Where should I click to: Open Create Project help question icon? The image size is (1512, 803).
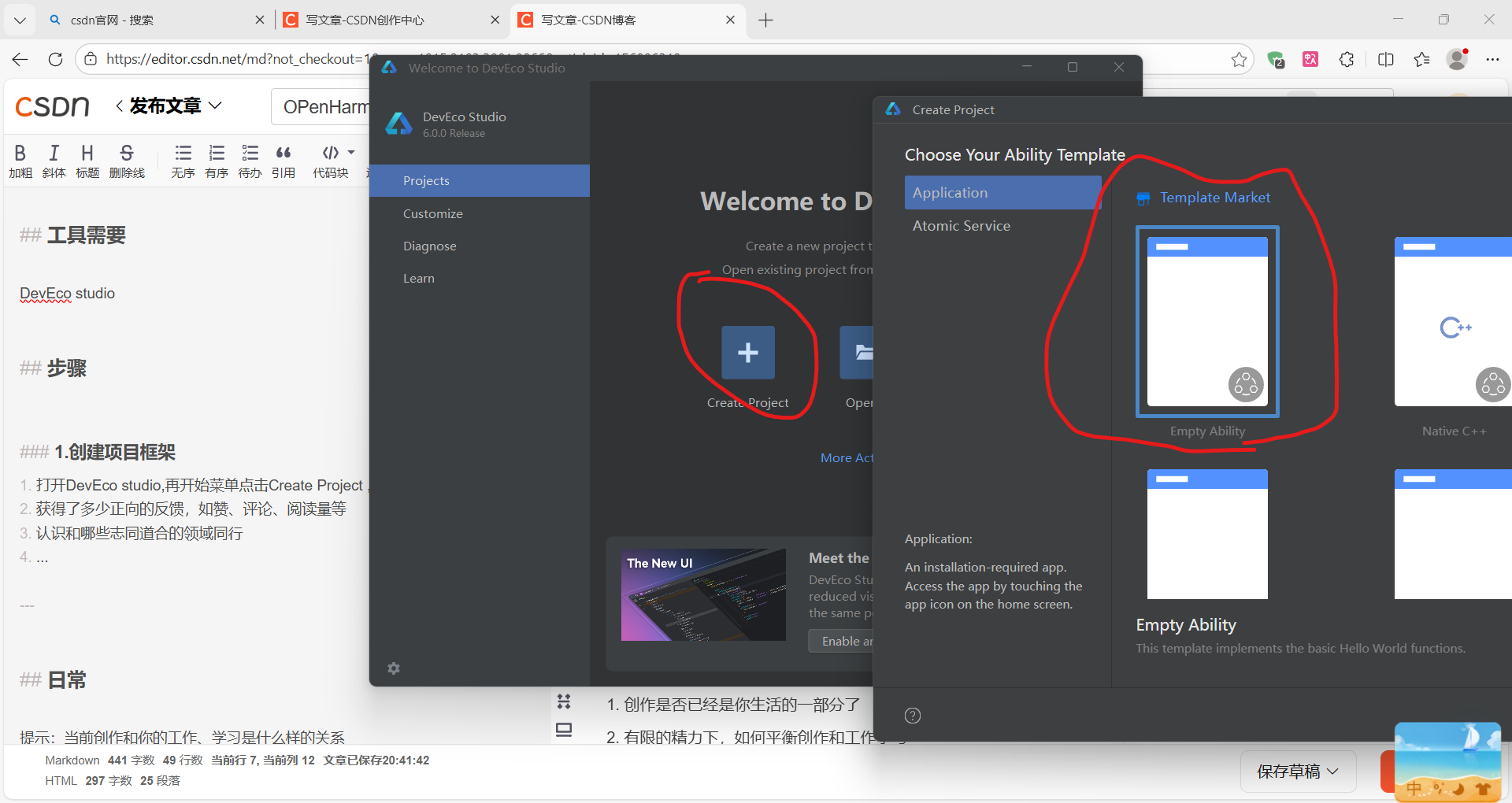click(913, 716)
